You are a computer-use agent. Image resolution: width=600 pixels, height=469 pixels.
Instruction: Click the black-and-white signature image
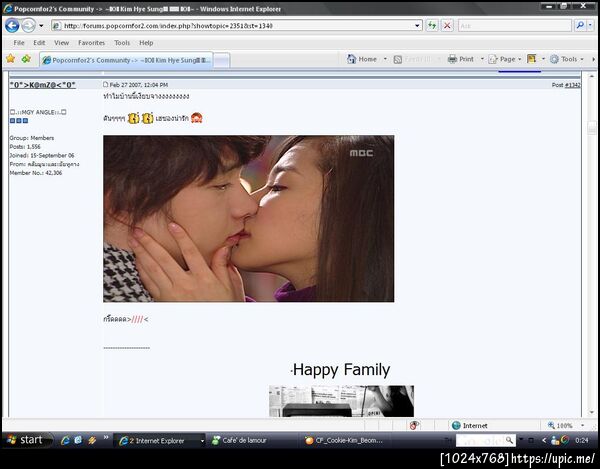[x=341, y=401]
